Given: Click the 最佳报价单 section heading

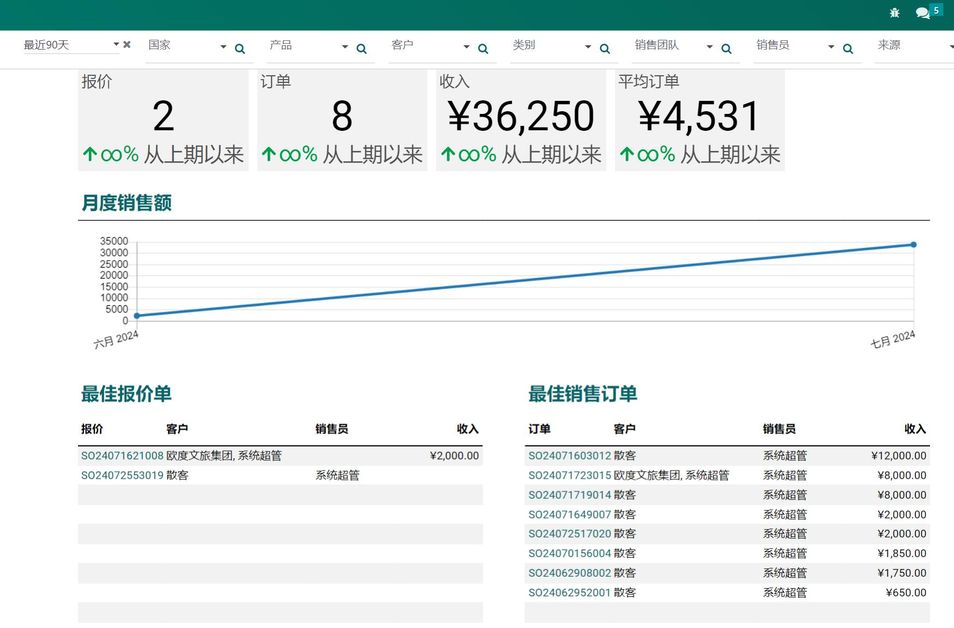Looking at the screenshot, I should click(127, 394).
